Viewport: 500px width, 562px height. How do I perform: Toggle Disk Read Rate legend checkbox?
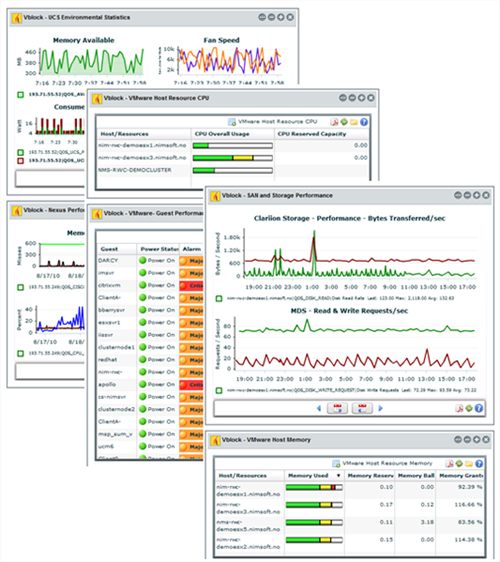[219, 298]
